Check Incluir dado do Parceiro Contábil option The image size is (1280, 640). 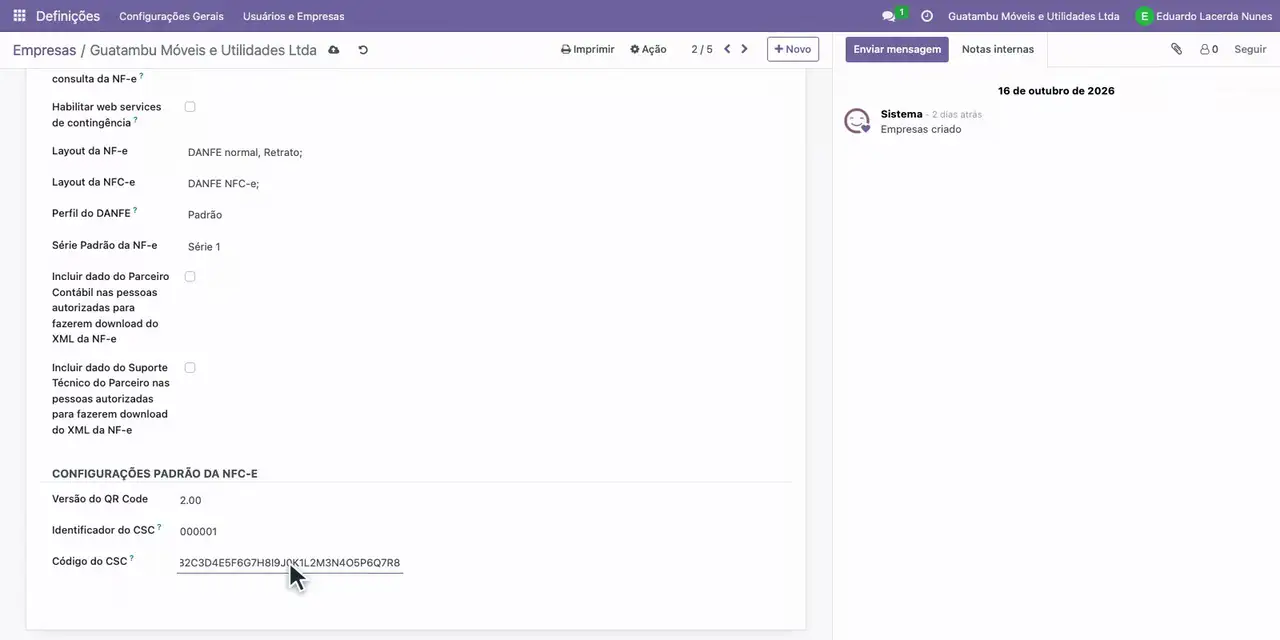(190, 277)
